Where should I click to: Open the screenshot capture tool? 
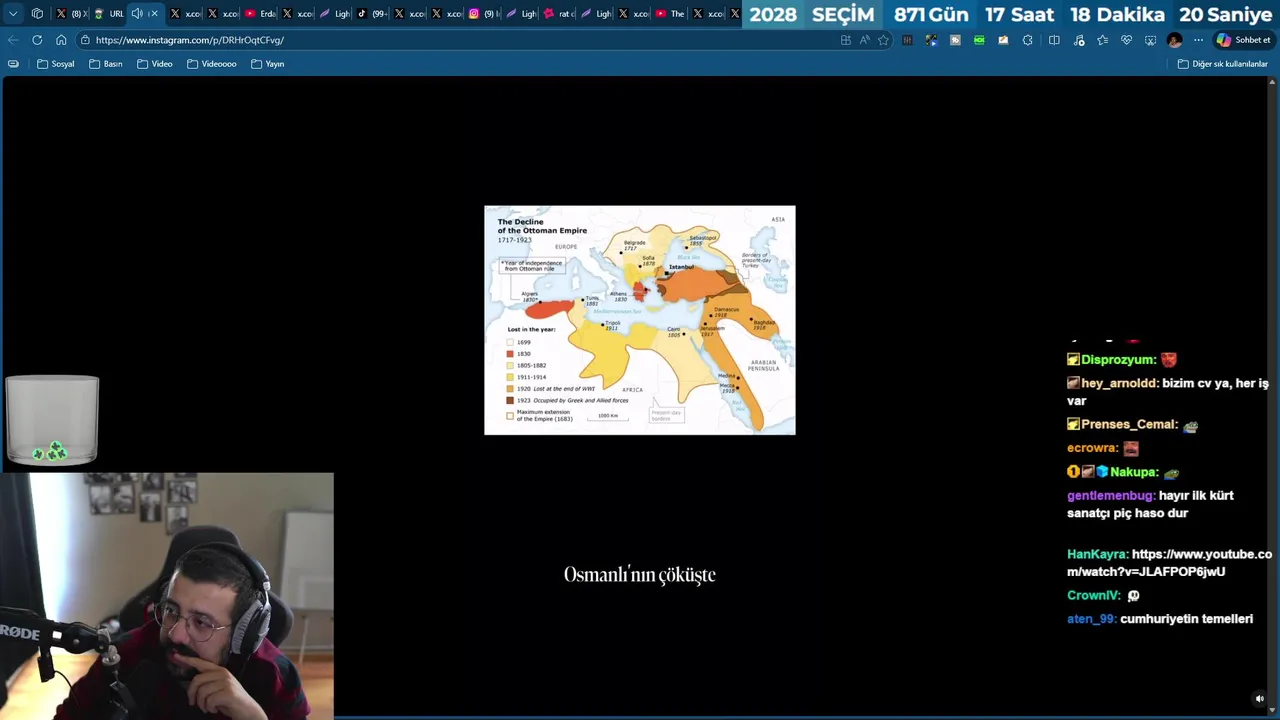(1150, 40)
